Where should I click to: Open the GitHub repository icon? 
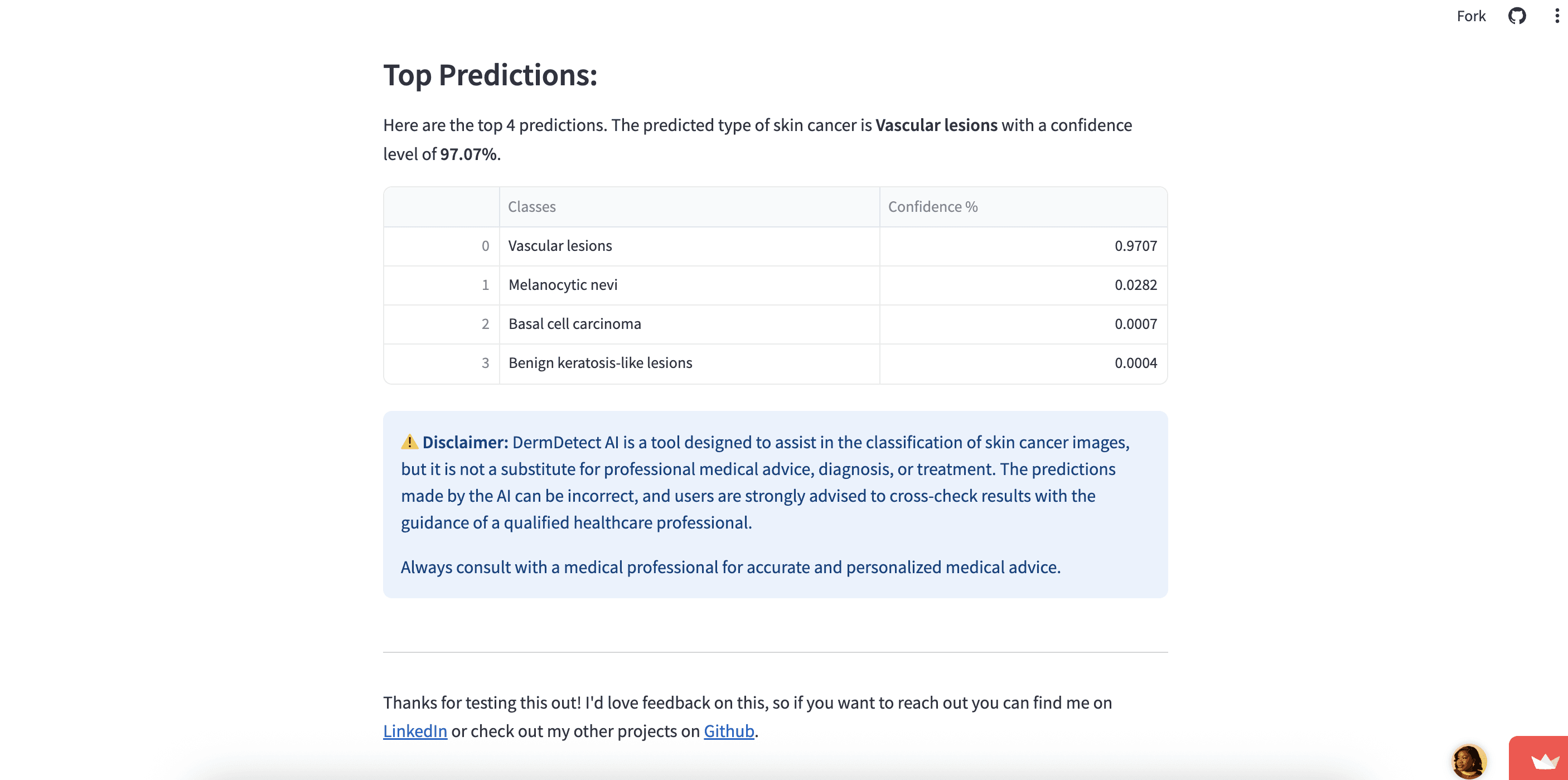1517,16
